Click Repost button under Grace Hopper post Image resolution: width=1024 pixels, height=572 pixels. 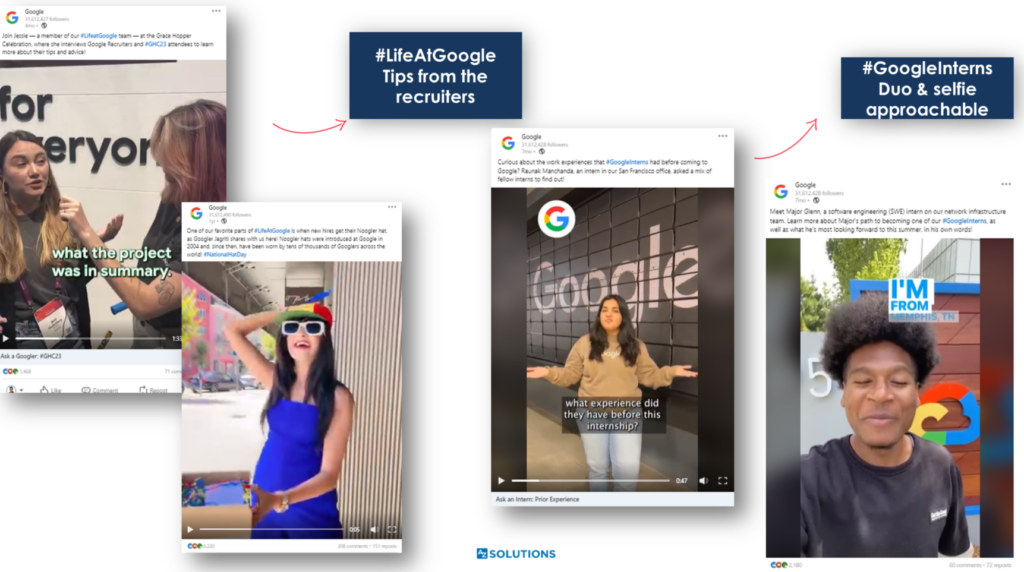(x=153, y=390)
